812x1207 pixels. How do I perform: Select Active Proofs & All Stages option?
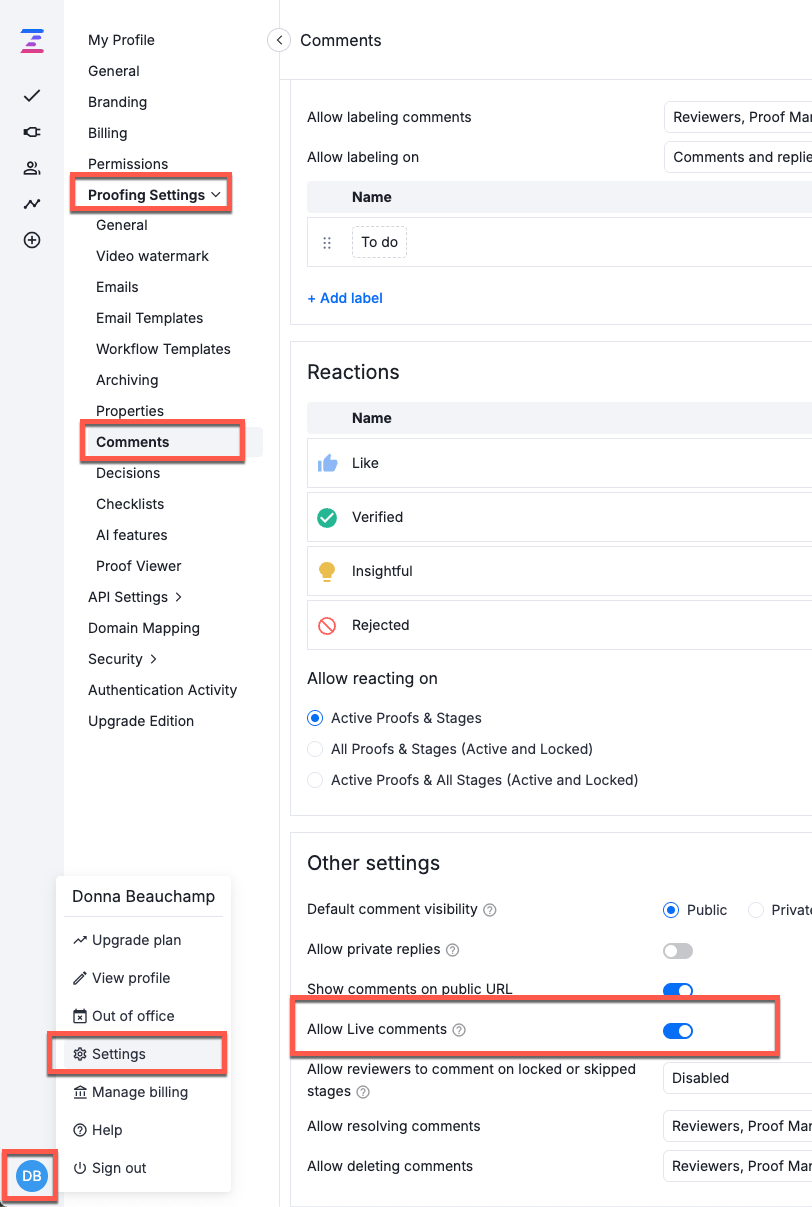point(315,780)
